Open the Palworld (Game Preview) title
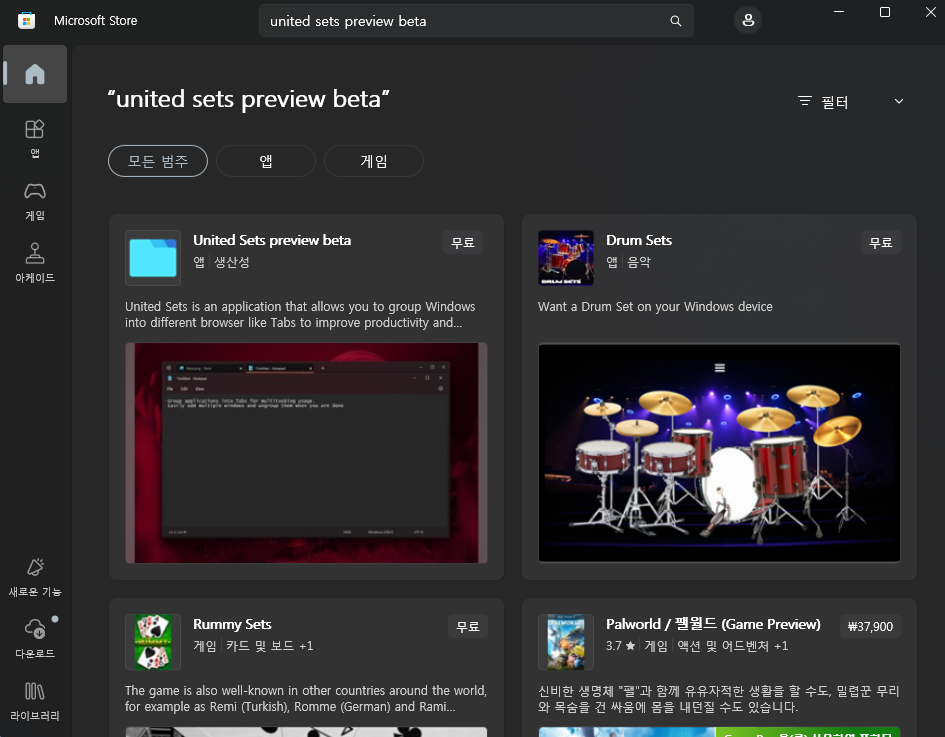Viewport: 945px width, 737px height. pos(713,624)
